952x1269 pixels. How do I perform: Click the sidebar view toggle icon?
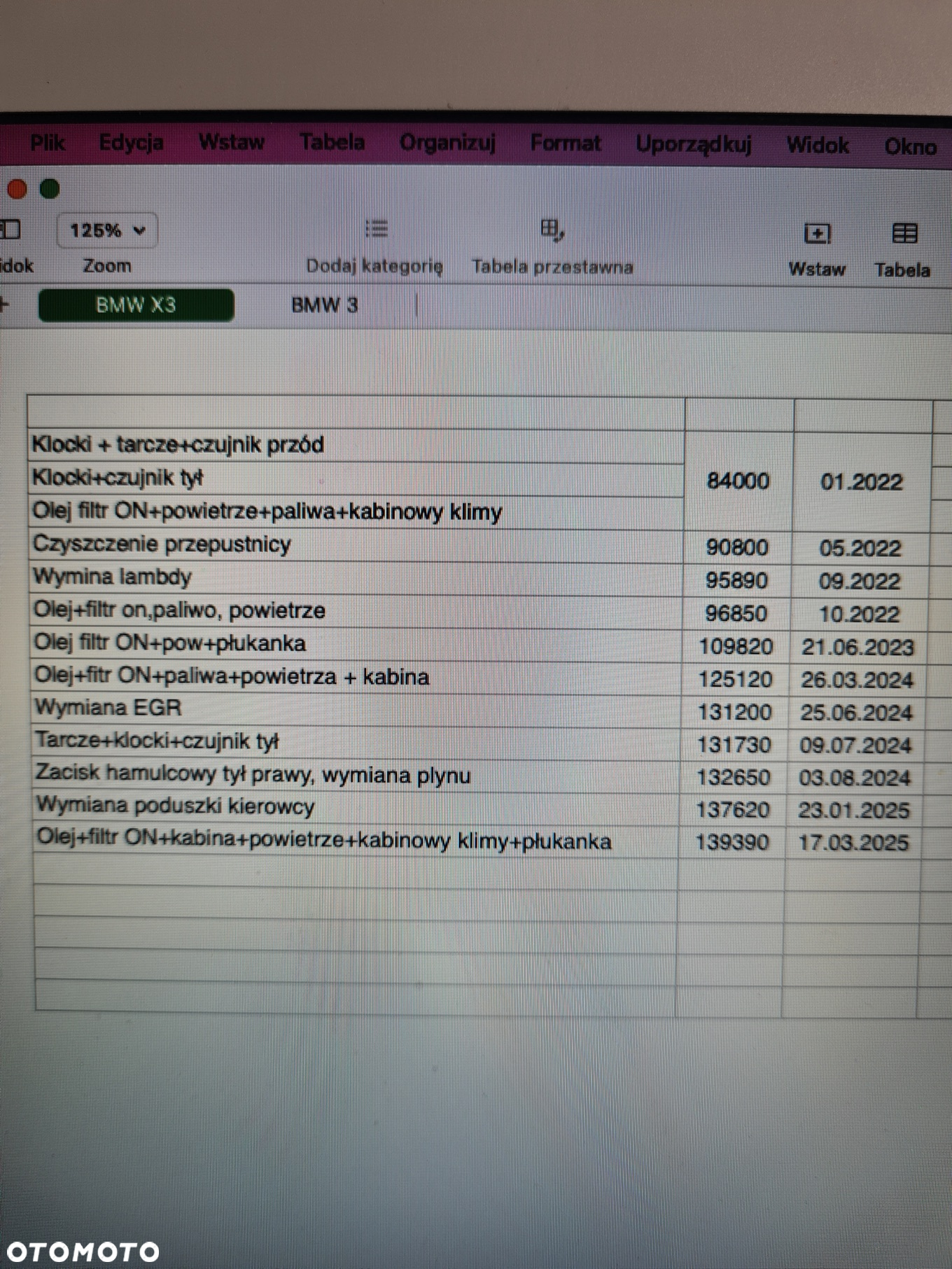click(10, 229)
